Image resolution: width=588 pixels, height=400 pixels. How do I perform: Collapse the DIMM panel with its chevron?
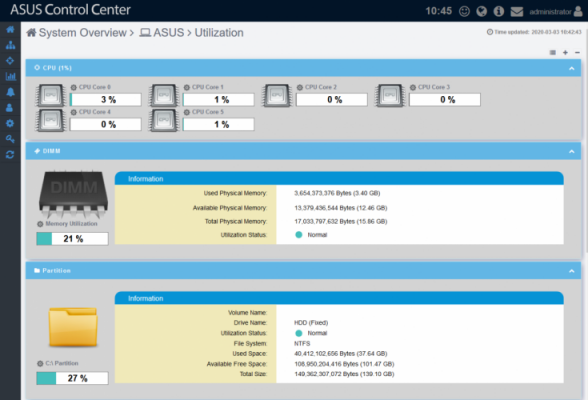pyautogui.click(x=572, y=151)
